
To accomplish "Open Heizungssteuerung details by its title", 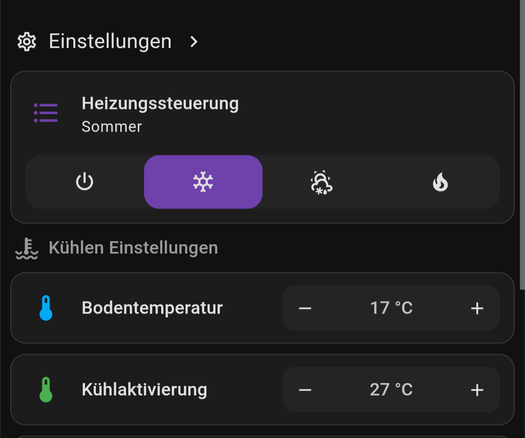I will 160,103.
